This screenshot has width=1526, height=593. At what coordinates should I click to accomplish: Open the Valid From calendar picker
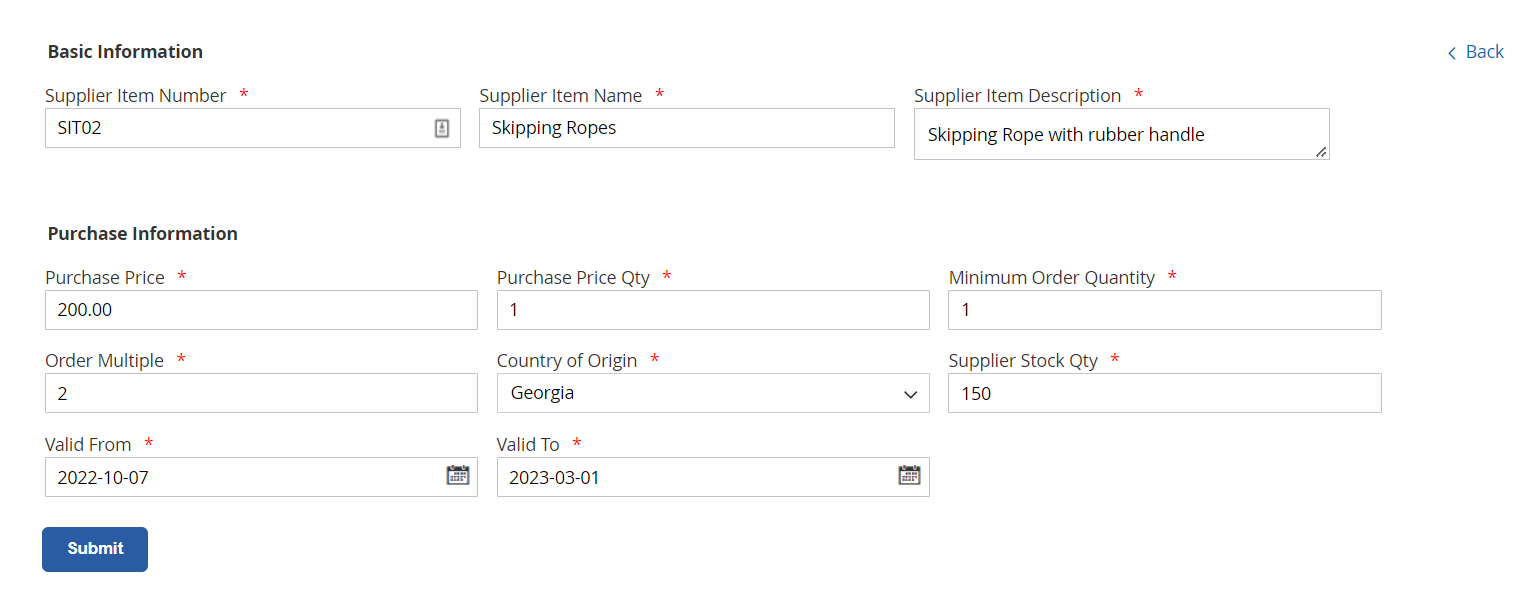click(x=457, y=476)
